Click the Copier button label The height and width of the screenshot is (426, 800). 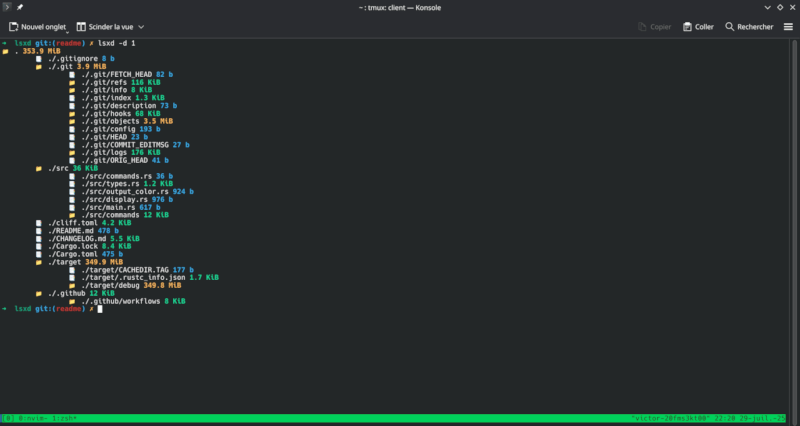coord(660,27)
